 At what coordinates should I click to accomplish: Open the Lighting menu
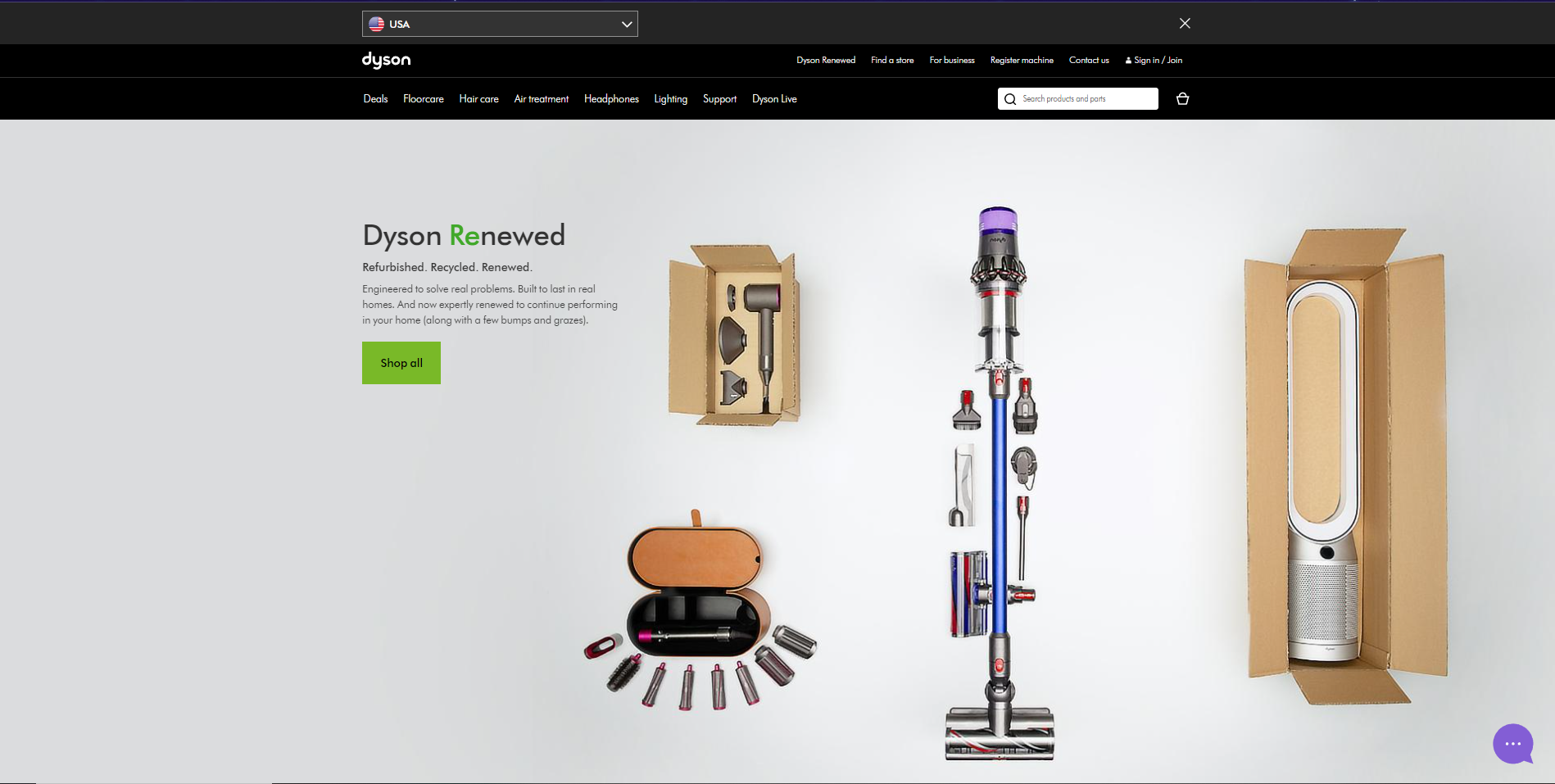pyautogui.click(x=670, y=99)
